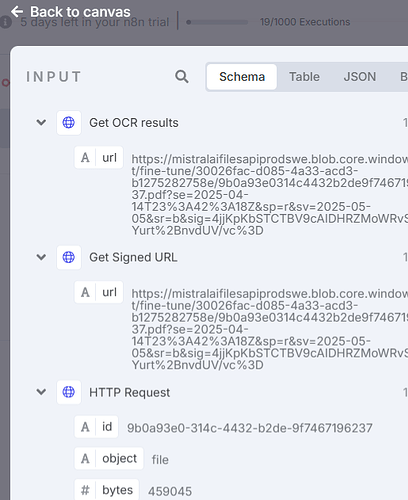Click the globe icon for Get OCR results
The height and width of the screenshot is (500, 408).
click(x=69, y=123)
